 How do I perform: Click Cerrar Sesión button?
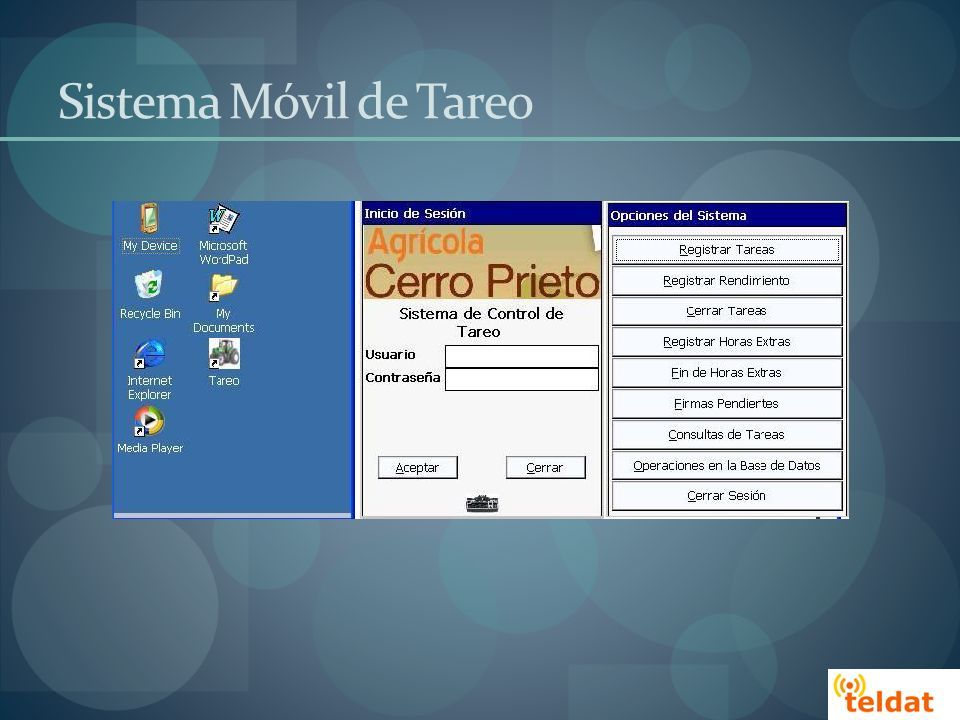[x=727, y=496]
